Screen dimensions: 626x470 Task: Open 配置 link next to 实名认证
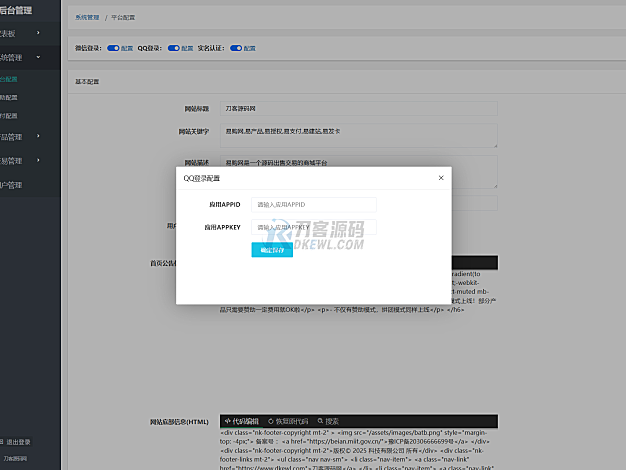click(x=249, y=48)
